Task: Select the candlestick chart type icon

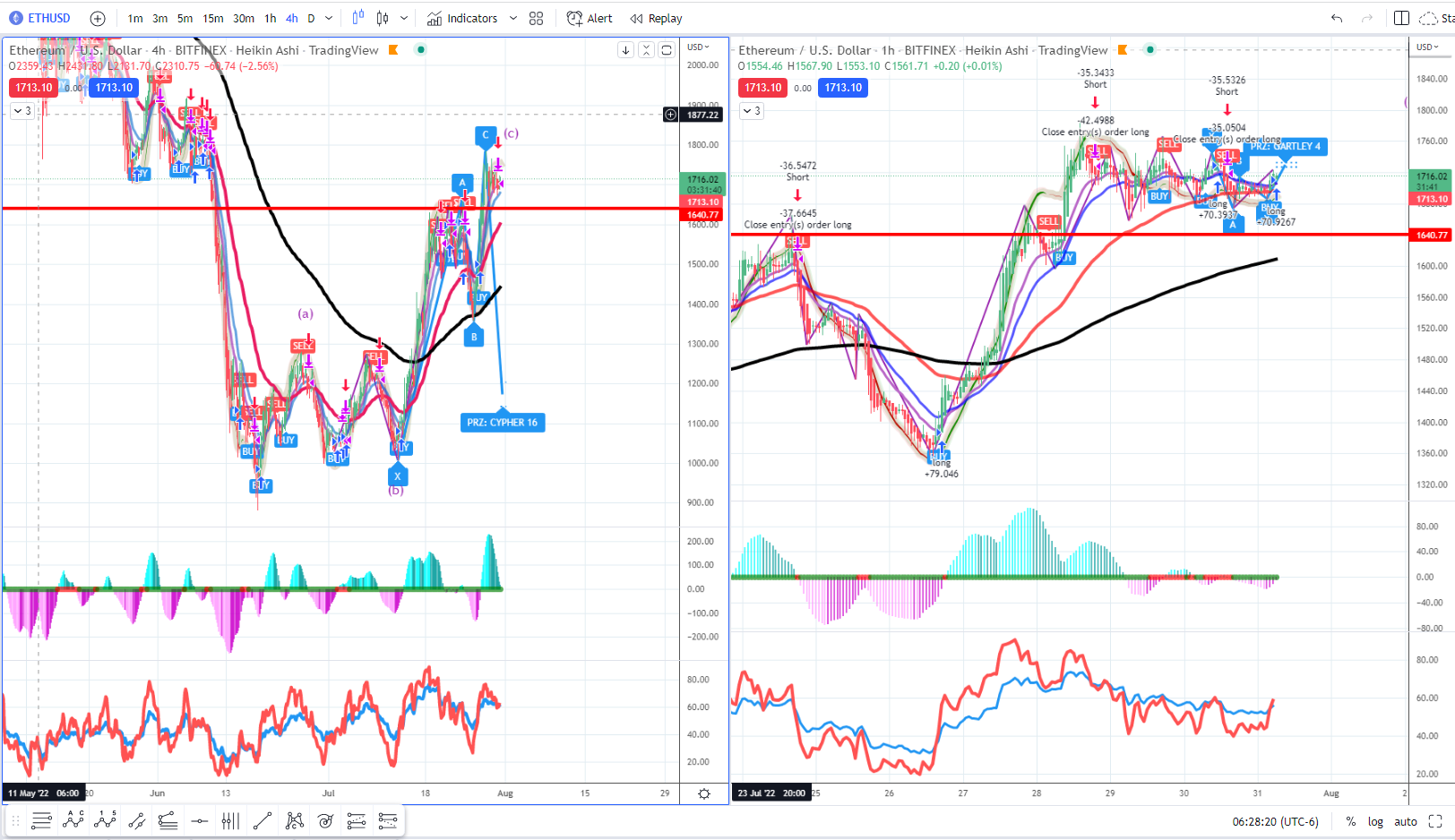Action: pos(383,18)
